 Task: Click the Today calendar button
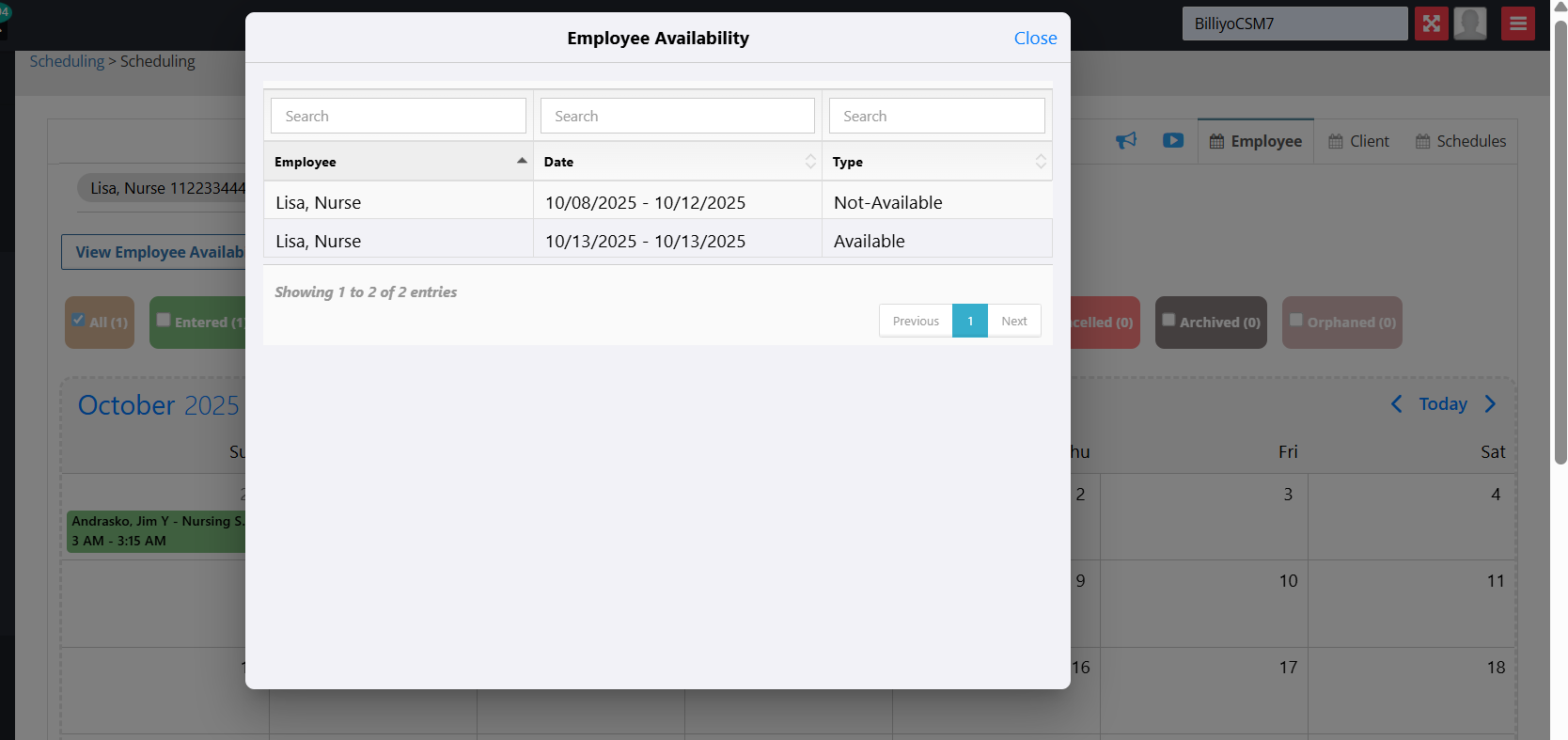pos(1443,404)
